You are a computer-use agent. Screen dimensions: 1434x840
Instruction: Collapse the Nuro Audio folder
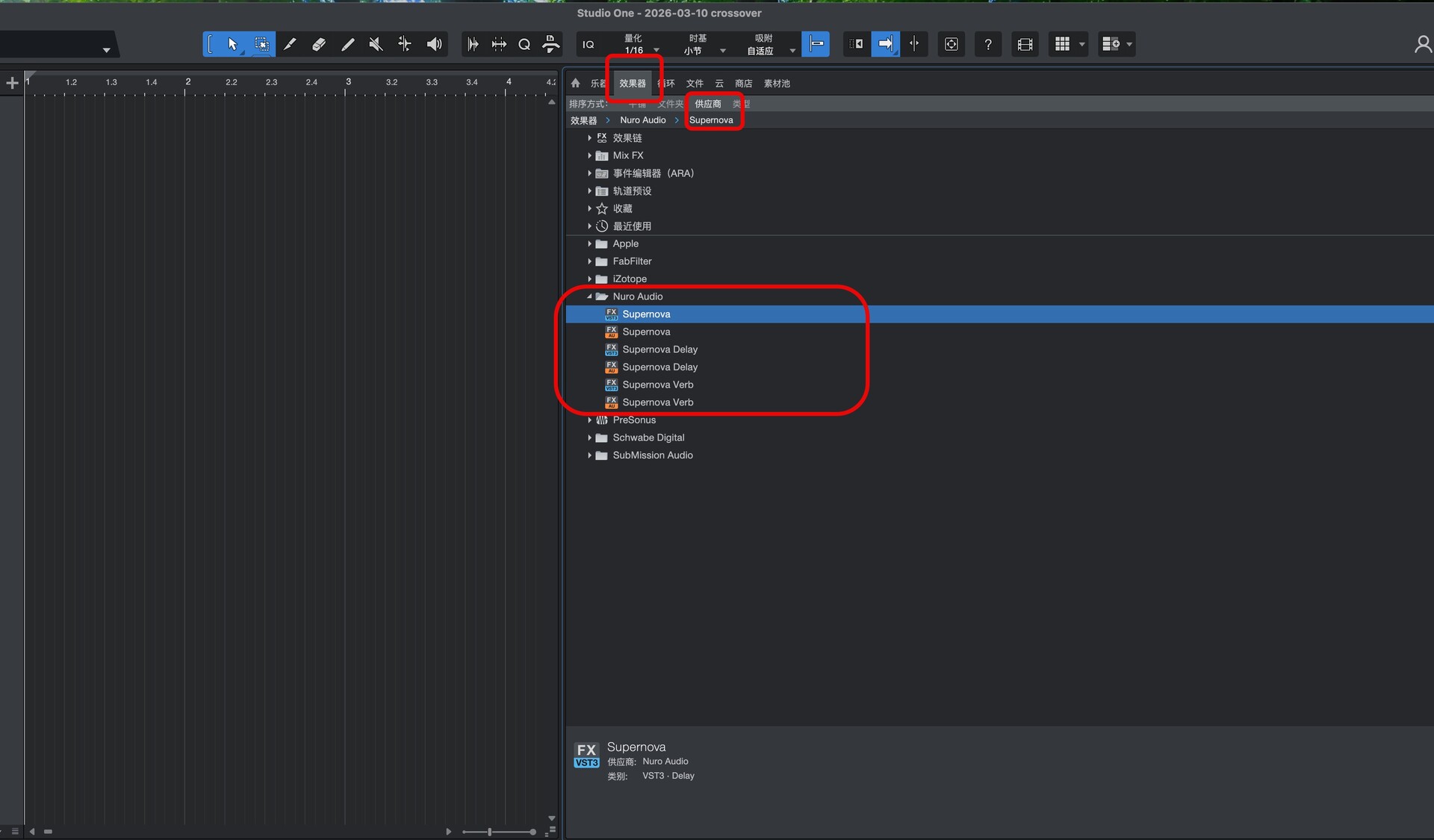point(589,296)
